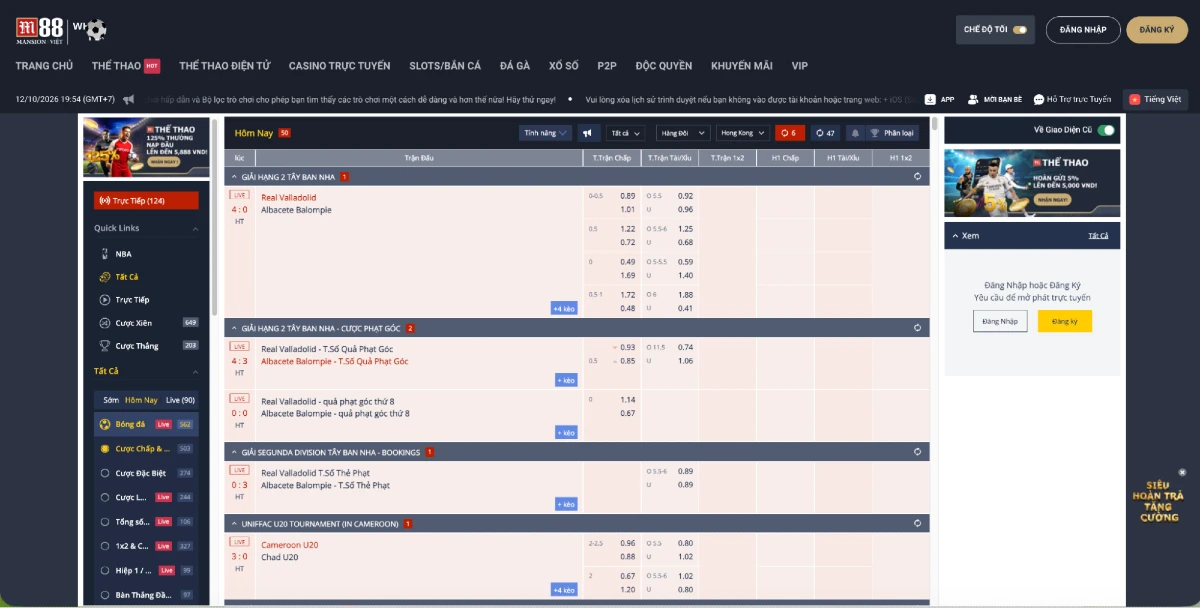Open the Hàng Đôi dropdown
This screenshot has width=1200, height=608.
(x=683, y=133)
